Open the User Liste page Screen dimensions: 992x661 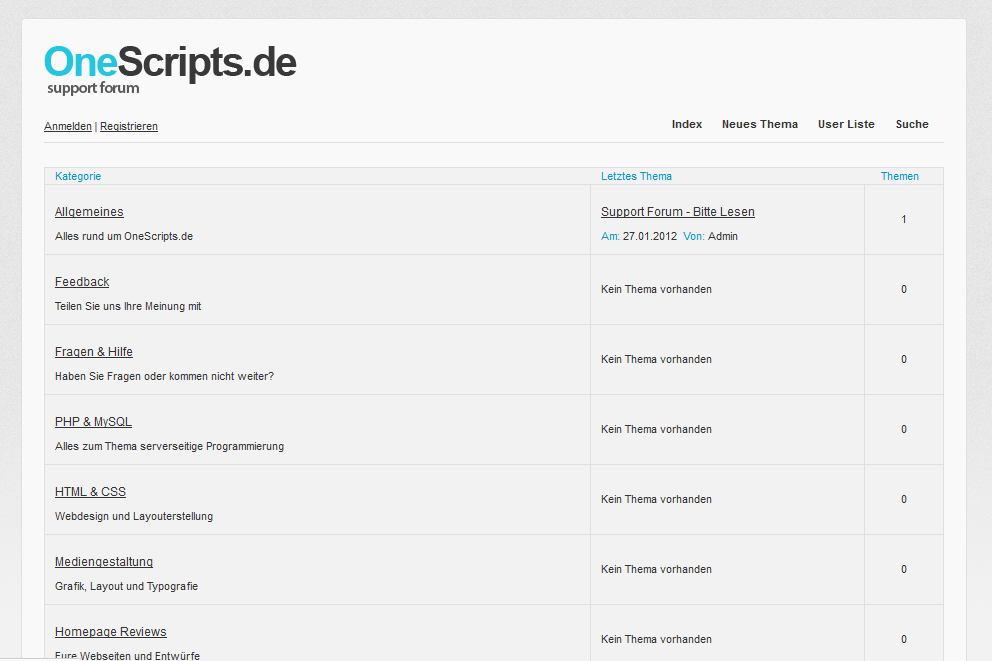click(846, 124)
